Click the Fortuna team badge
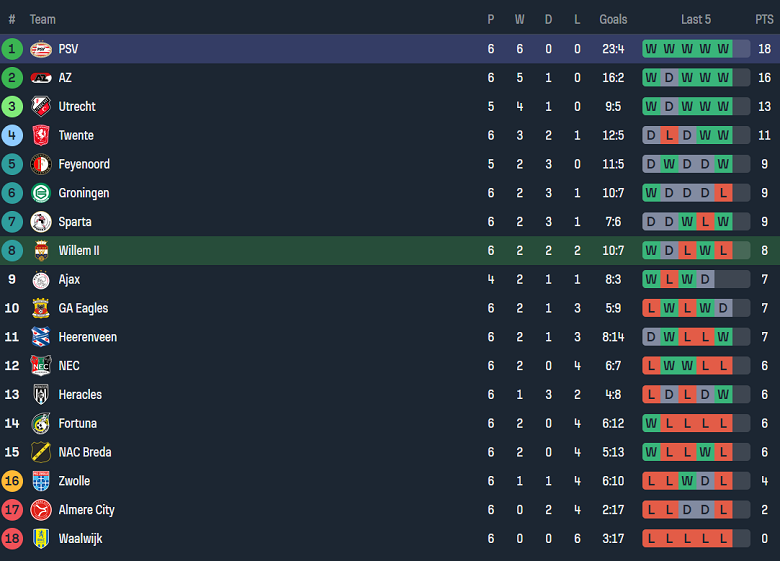Viewport: 780px width, 561px height. [41, 424]
